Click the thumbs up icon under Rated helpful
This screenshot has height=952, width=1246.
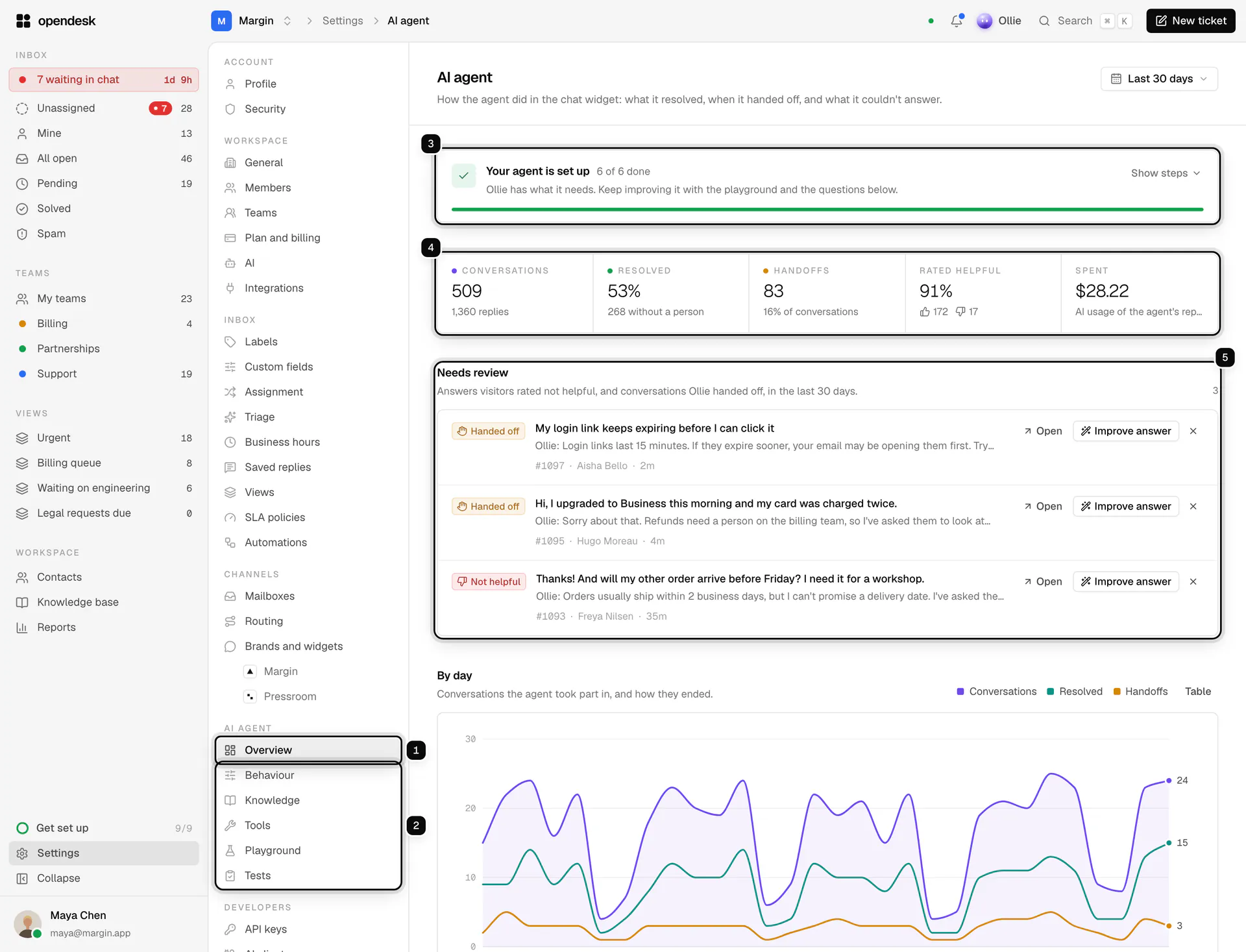pos(925,311)
